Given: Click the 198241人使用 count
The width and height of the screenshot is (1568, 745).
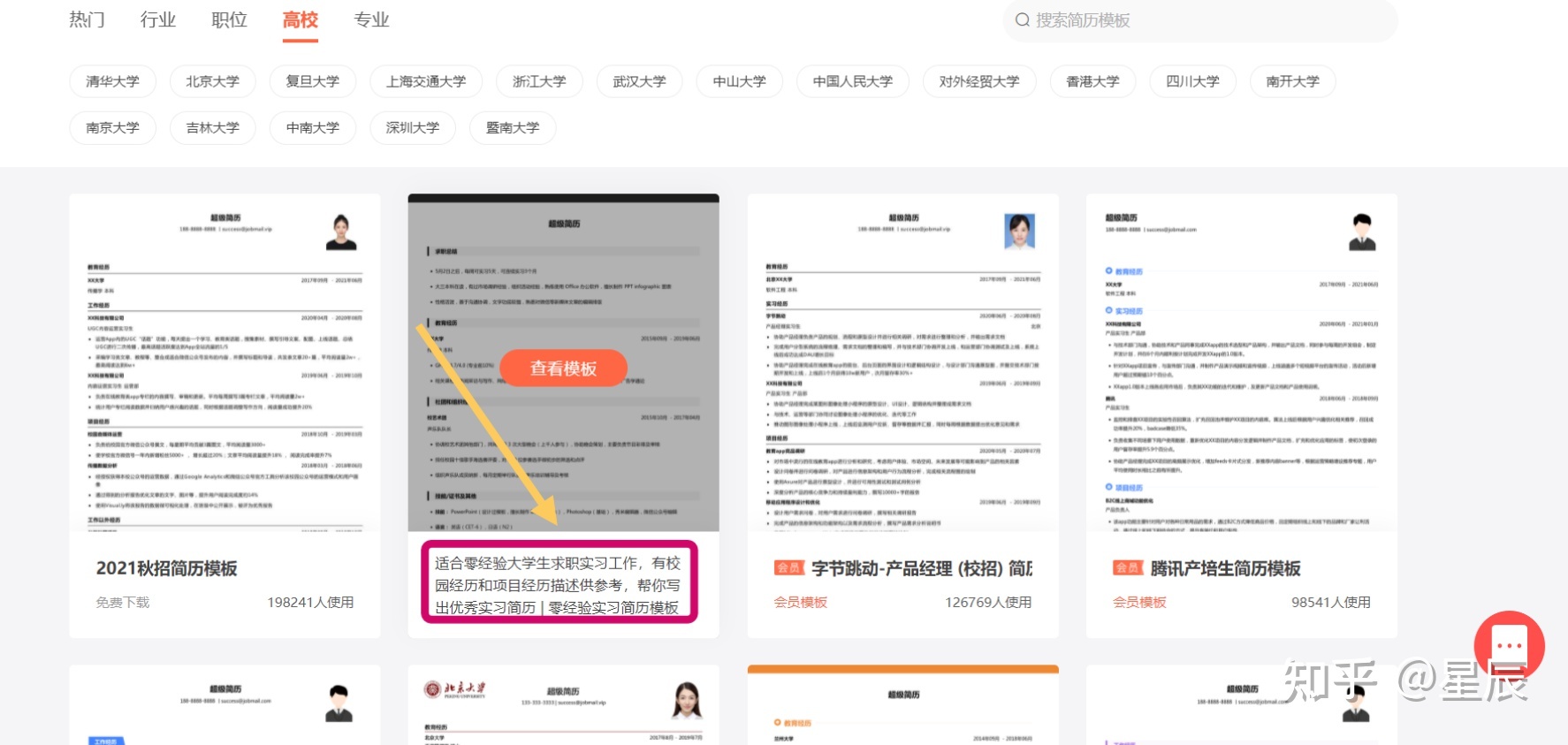Looking at the screenshot, I should pyautogui.click(x=310, y=602).
